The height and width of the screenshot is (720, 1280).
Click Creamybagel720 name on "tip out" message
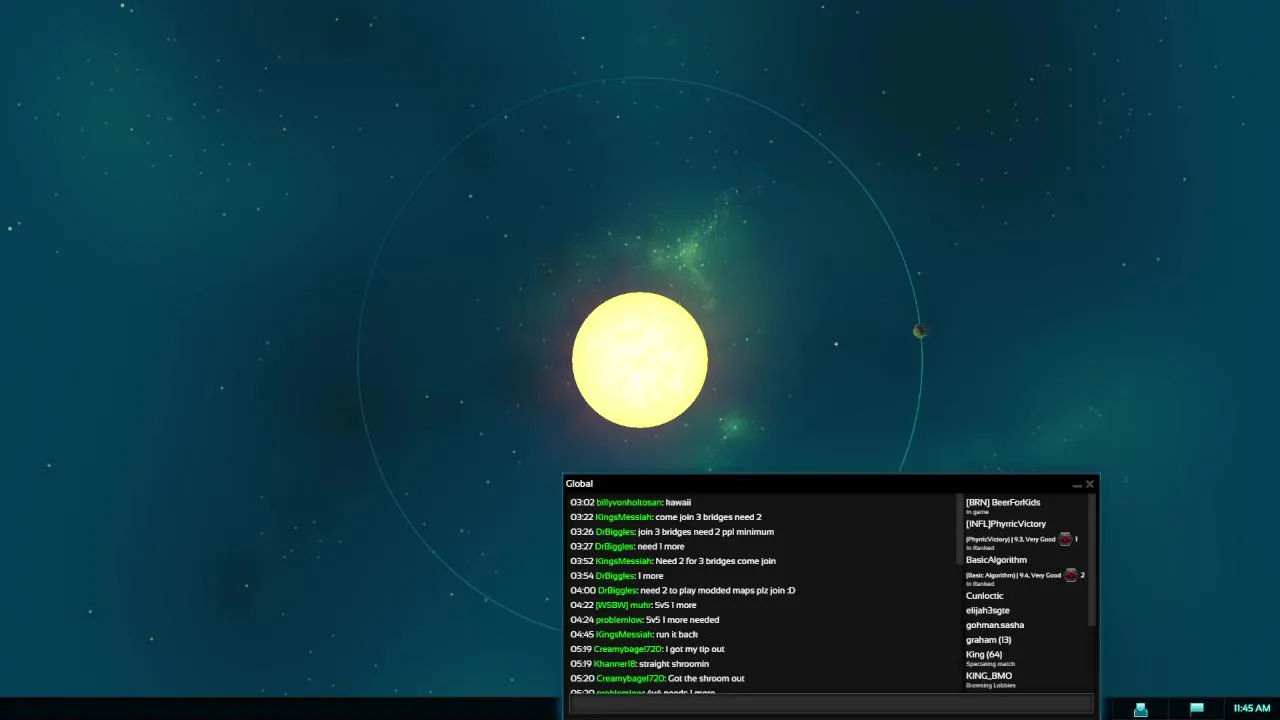point(628,649)
